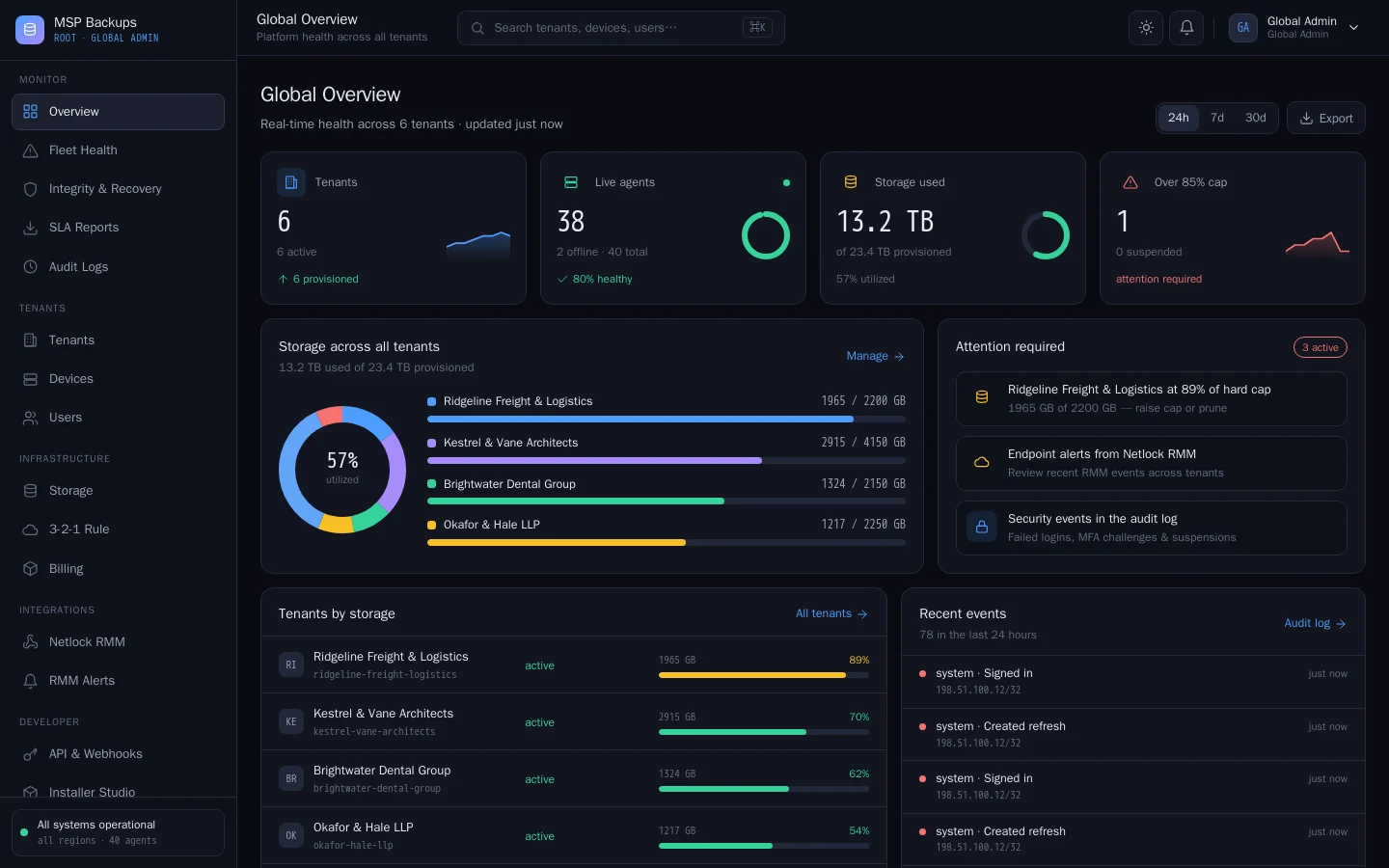Open SLA Reports in sidebar

(x=118, y=228)
